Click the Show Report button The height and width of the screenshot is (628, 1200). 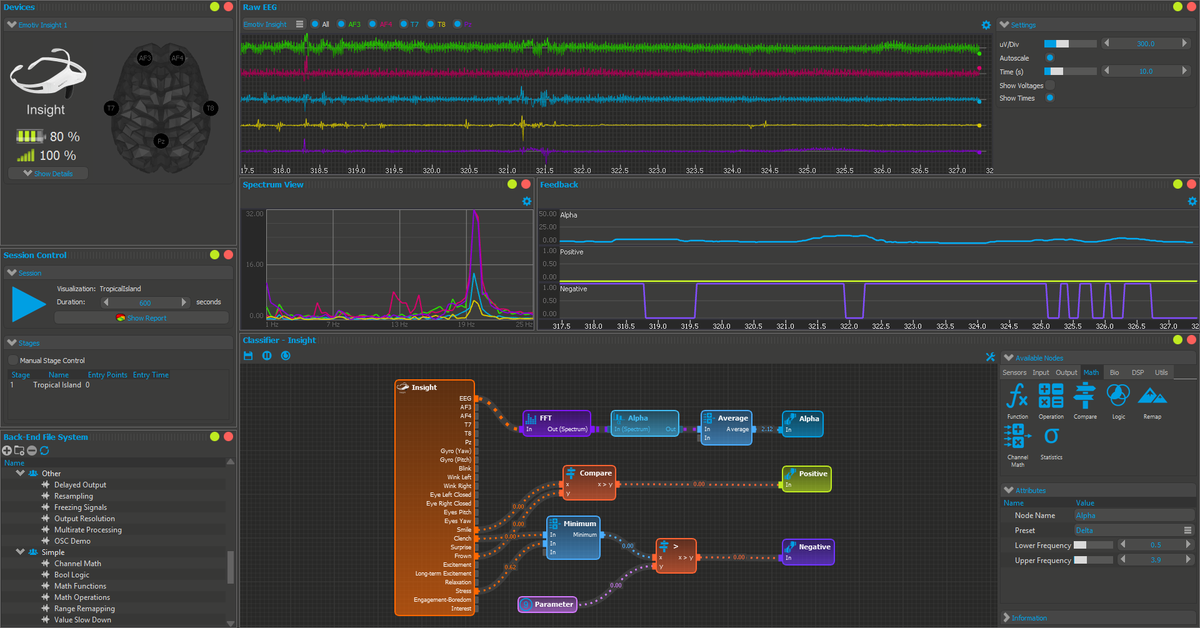[x=142, y=318]
